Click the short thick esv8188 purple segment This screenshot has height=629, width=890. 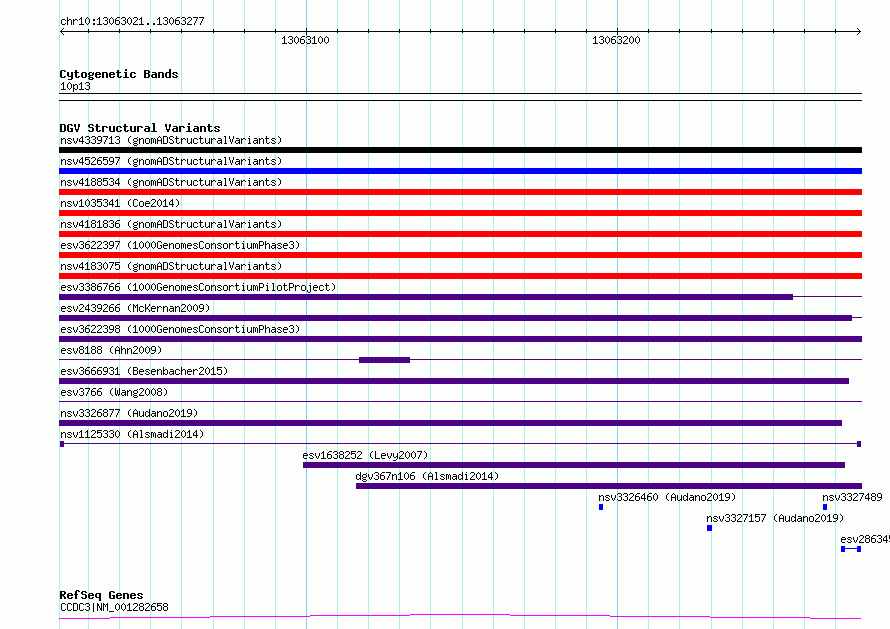[x=384, y=360]
